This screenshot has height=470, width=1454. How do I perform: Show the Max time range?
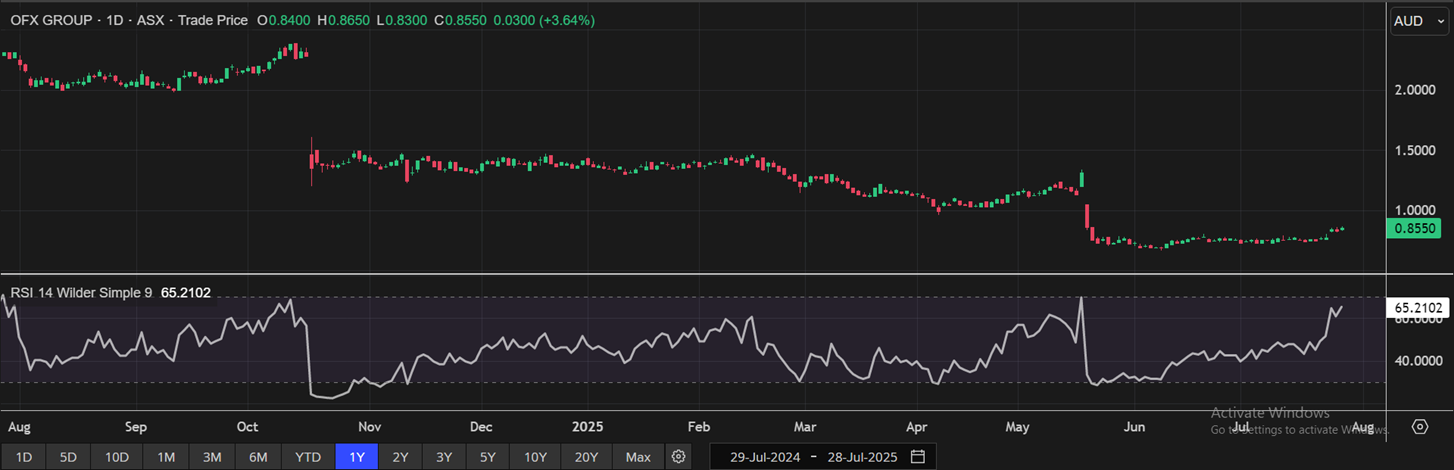638,457
